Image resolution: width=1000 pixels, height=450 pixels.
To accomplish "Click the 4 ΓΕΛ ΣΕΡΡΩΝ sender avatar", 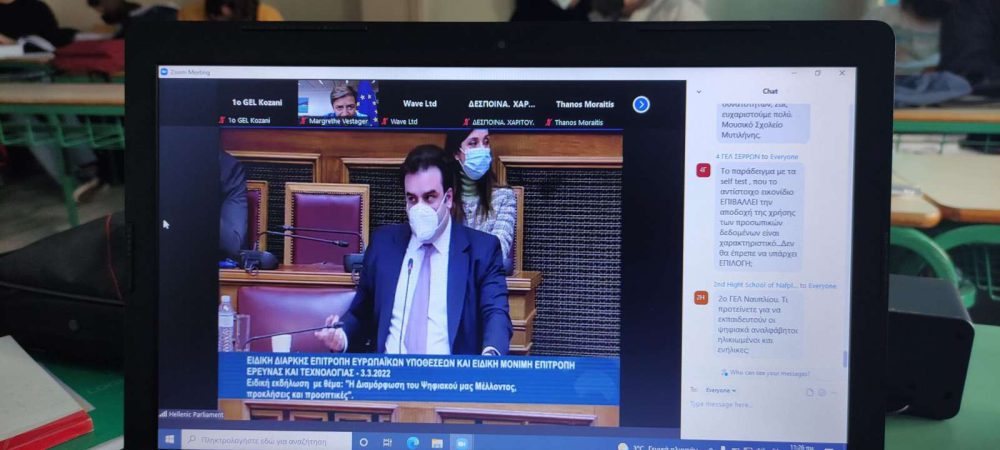I will click(703, 170).
